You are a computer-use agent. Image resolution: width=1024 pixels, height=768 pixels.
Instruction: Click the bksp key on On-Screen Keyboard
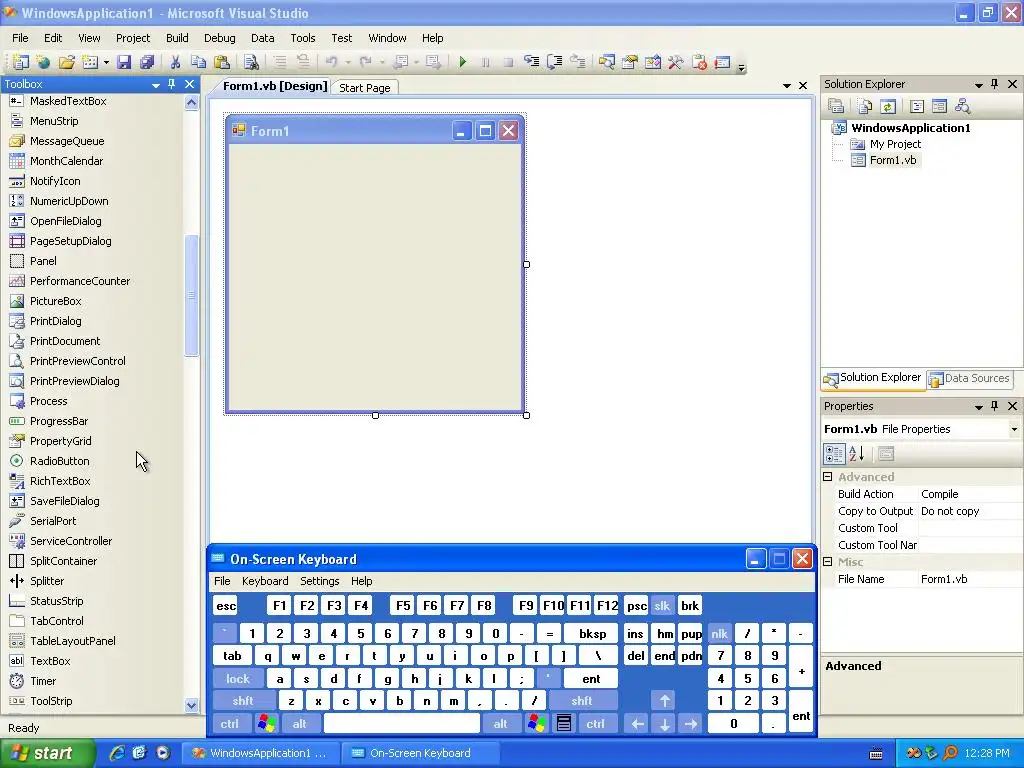coord(592,634)
